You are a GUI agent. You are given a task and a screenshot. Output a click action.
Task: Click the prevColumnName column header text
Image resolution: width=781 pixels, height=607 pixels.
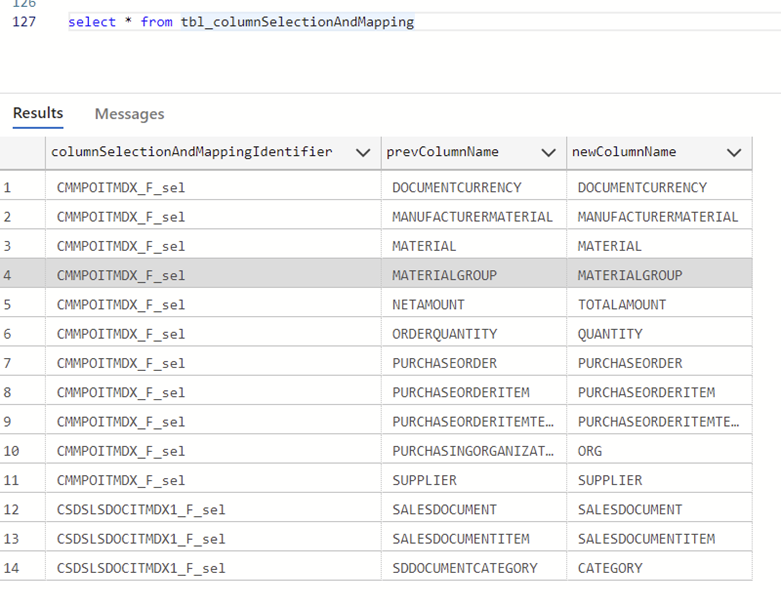pyautogui.click(x=442, y=151)
